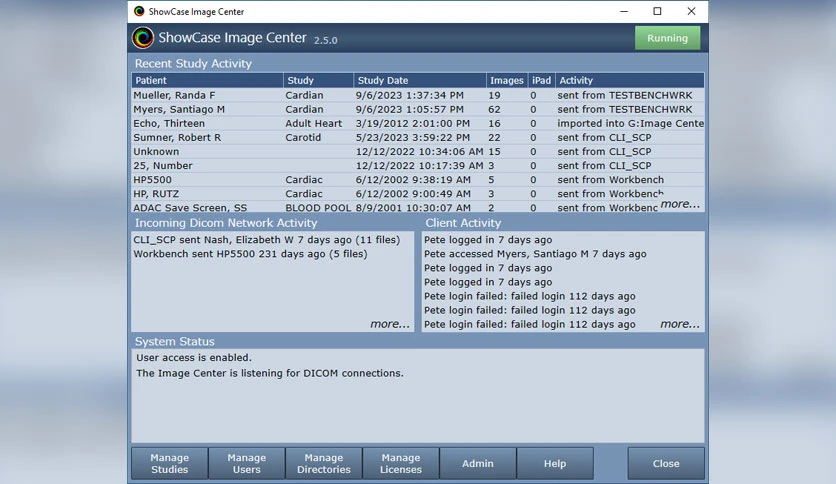Viewport: 836px width, 484px height.
Task: Select patient row Mueller, Randa F
Action: tap(418, 95)
